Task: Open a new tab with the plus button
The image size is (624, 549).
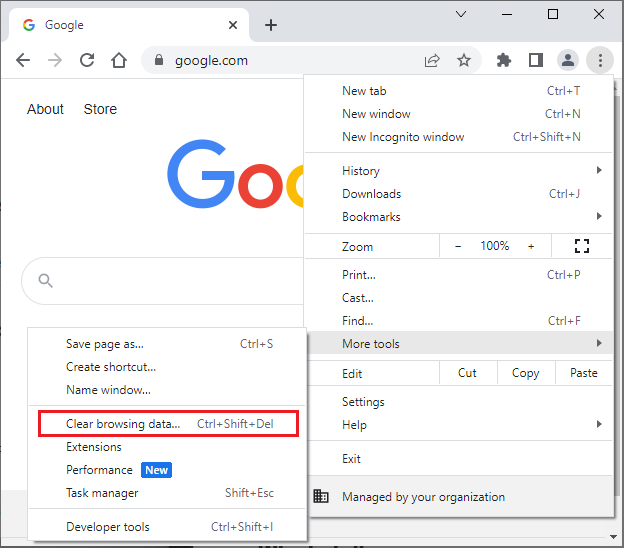Action: [271, 25]
